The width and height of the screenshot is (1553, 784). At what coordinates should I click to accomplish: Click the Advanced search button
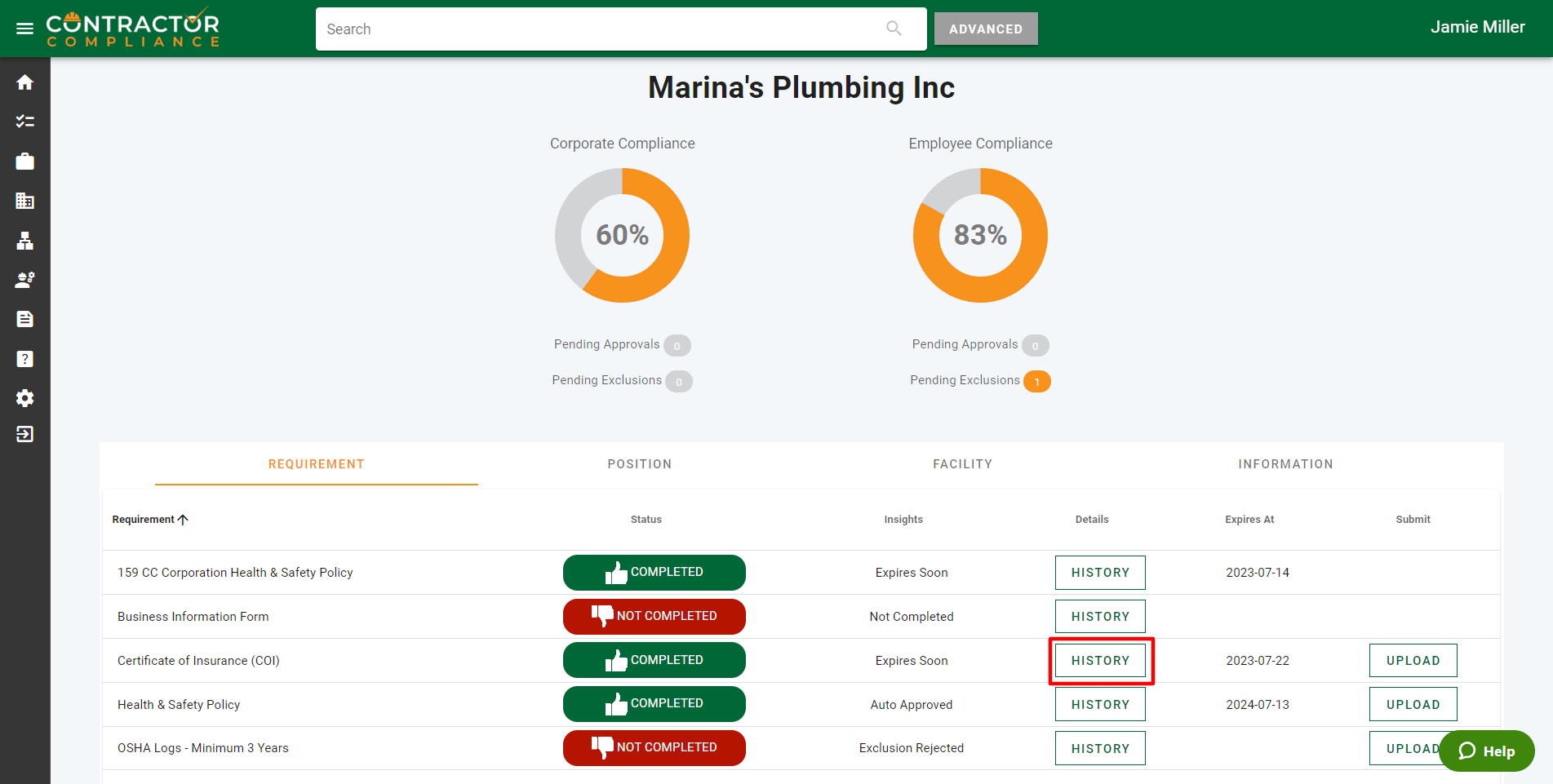pyautogui.click(x=985, y=29)
